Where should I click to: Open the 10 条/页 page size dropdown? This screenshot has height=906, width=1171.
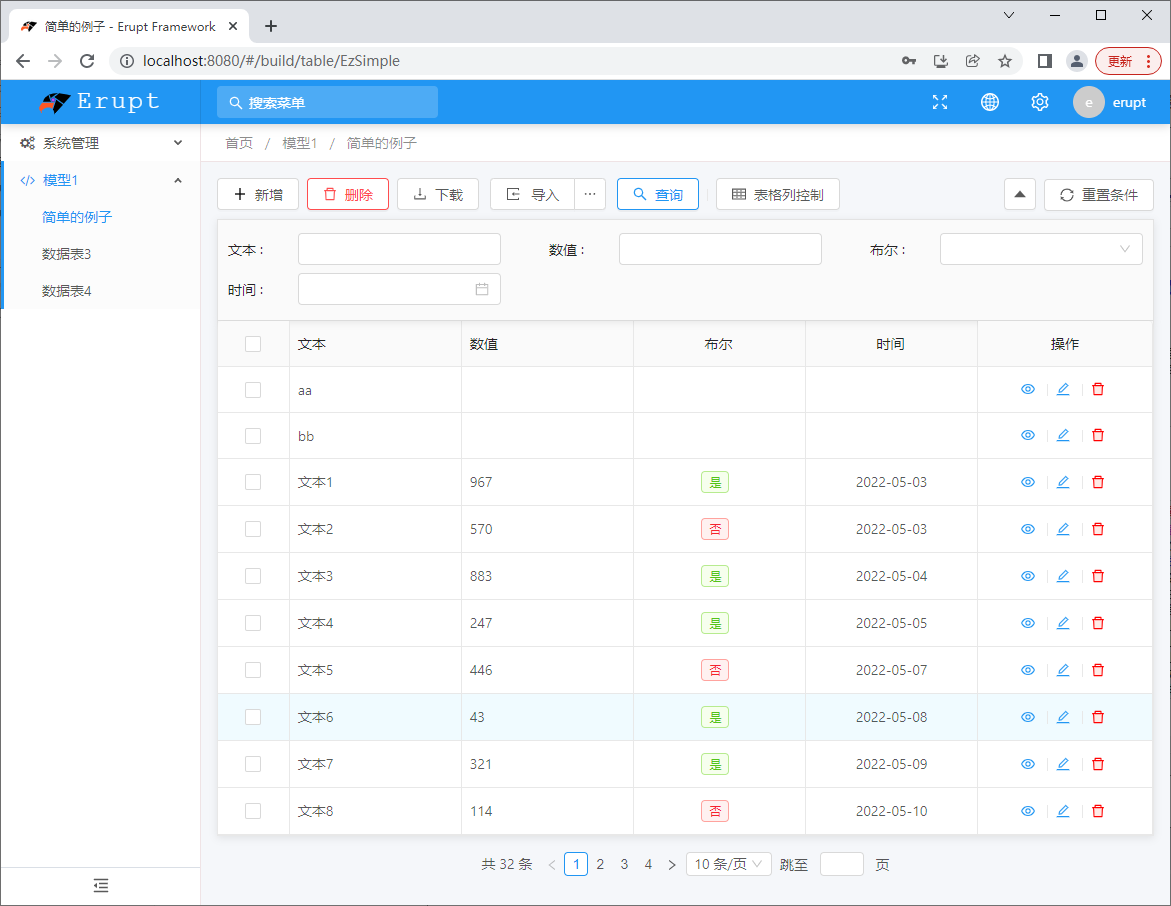(x=728, y=864)
